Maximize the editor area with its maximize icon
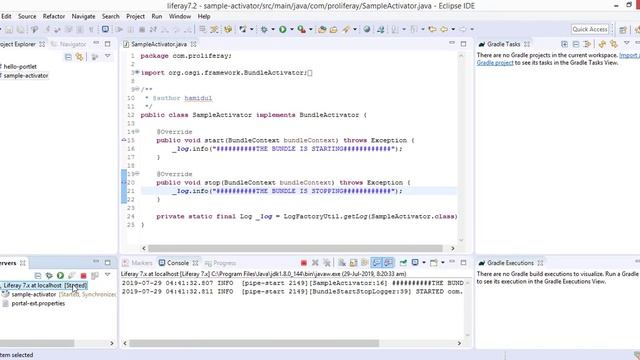The image size is (640, 360). pos(463,44)
